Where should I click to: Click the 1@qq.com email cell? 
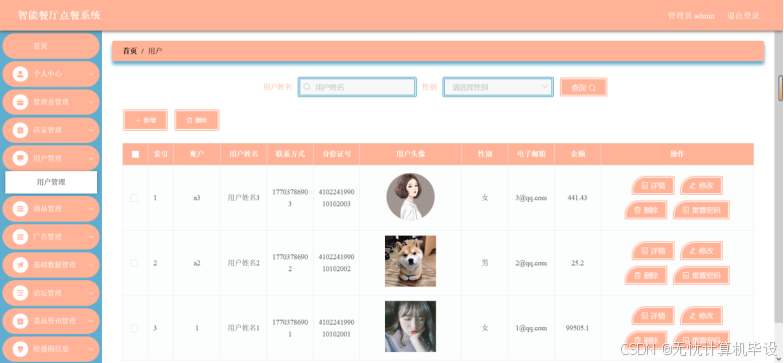[531, 328]
